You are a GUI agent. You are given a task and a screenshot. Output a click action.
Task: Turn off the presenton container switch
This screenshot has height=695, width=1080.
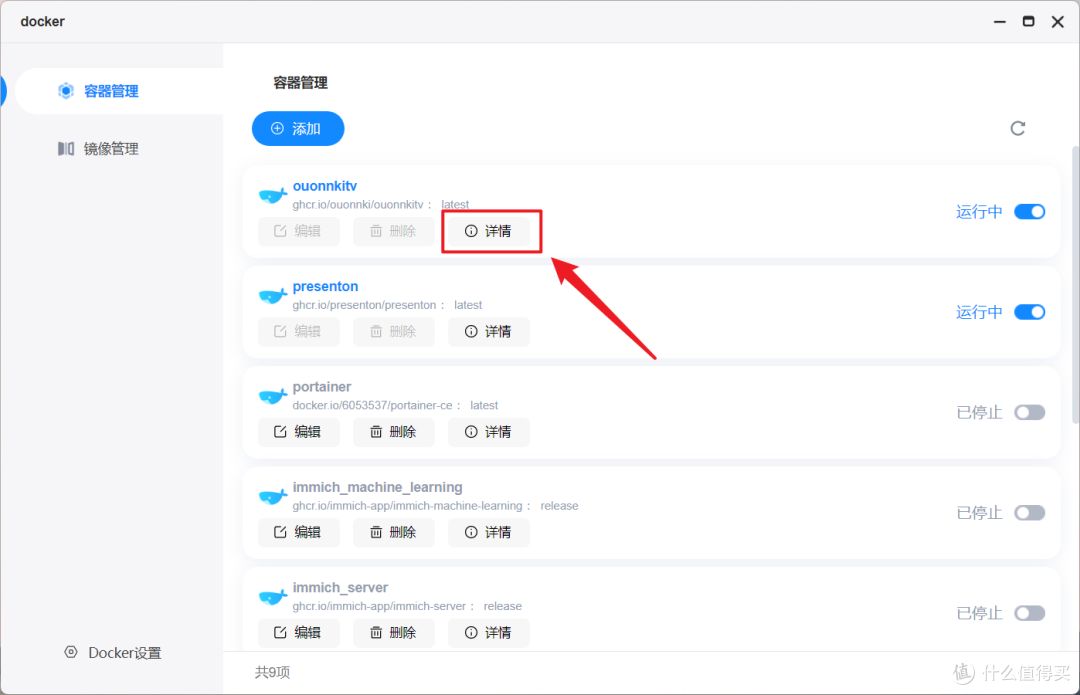(x=1030, y=312)
